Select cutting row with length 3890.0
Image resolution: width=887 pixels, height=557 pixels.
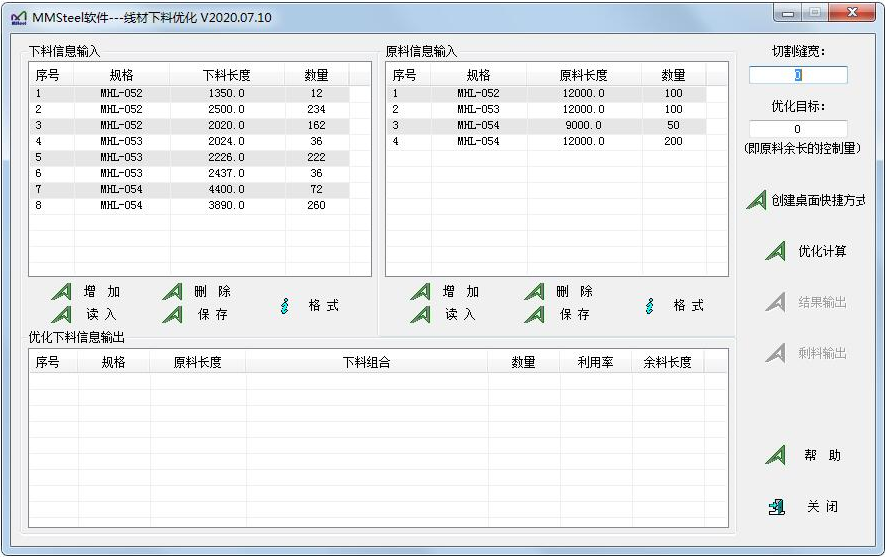pyautogui.click(x=190, y=205)
